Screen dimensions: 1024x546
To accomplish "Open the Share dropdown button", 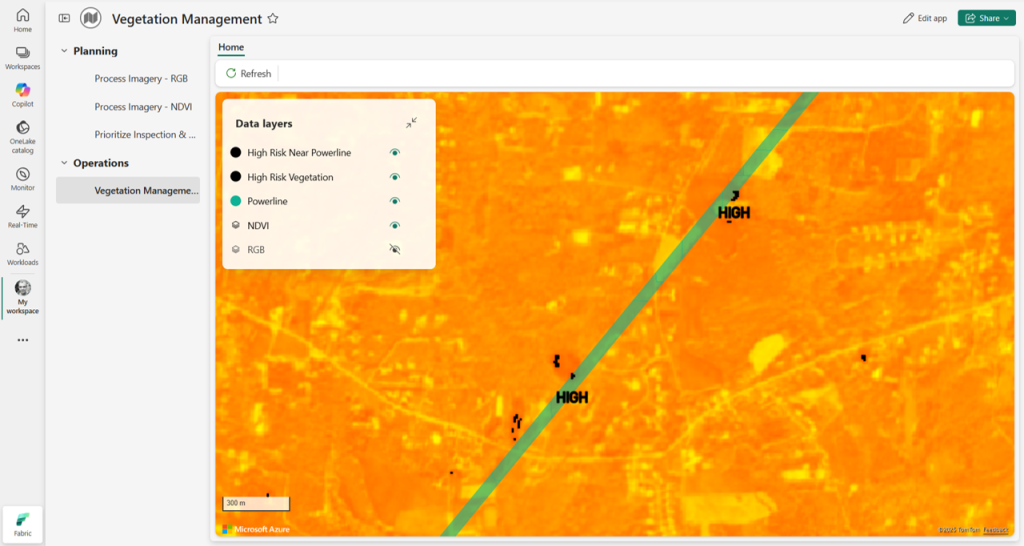I will [987, 18].
